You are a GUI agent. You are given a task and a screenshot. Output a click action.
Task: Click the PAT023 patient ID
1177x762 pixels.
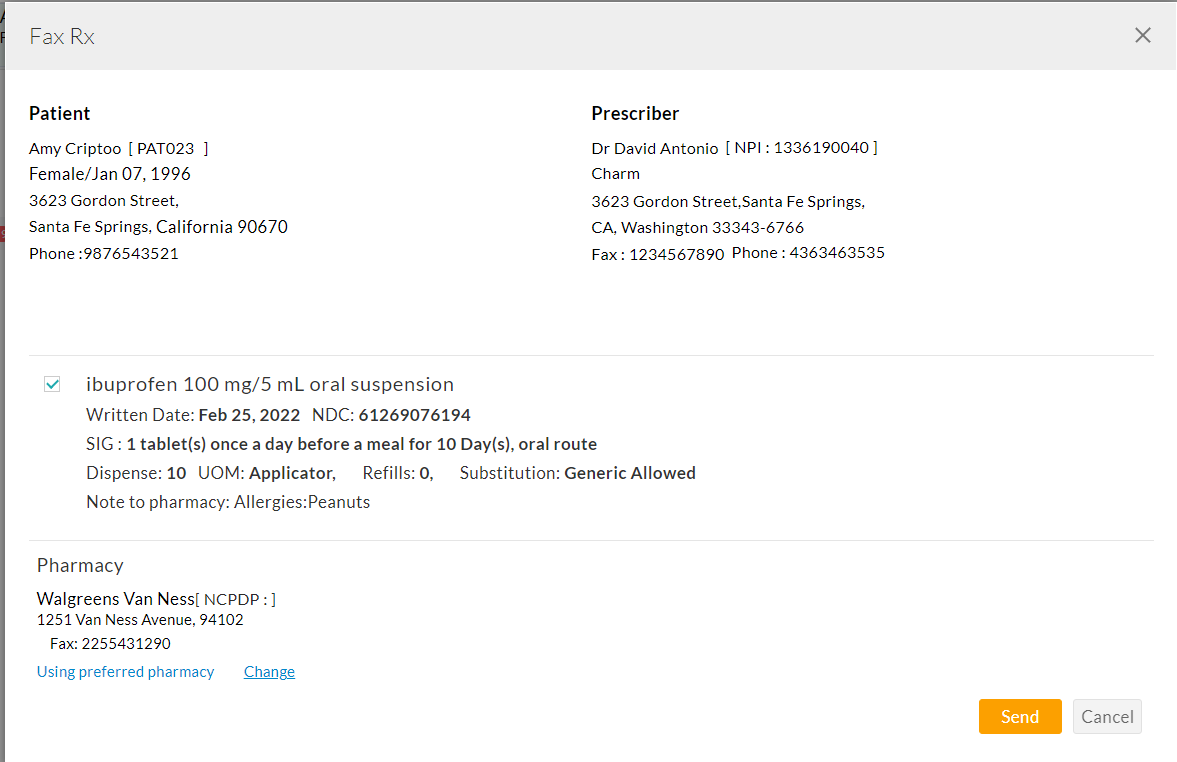[x=166, y=148]
